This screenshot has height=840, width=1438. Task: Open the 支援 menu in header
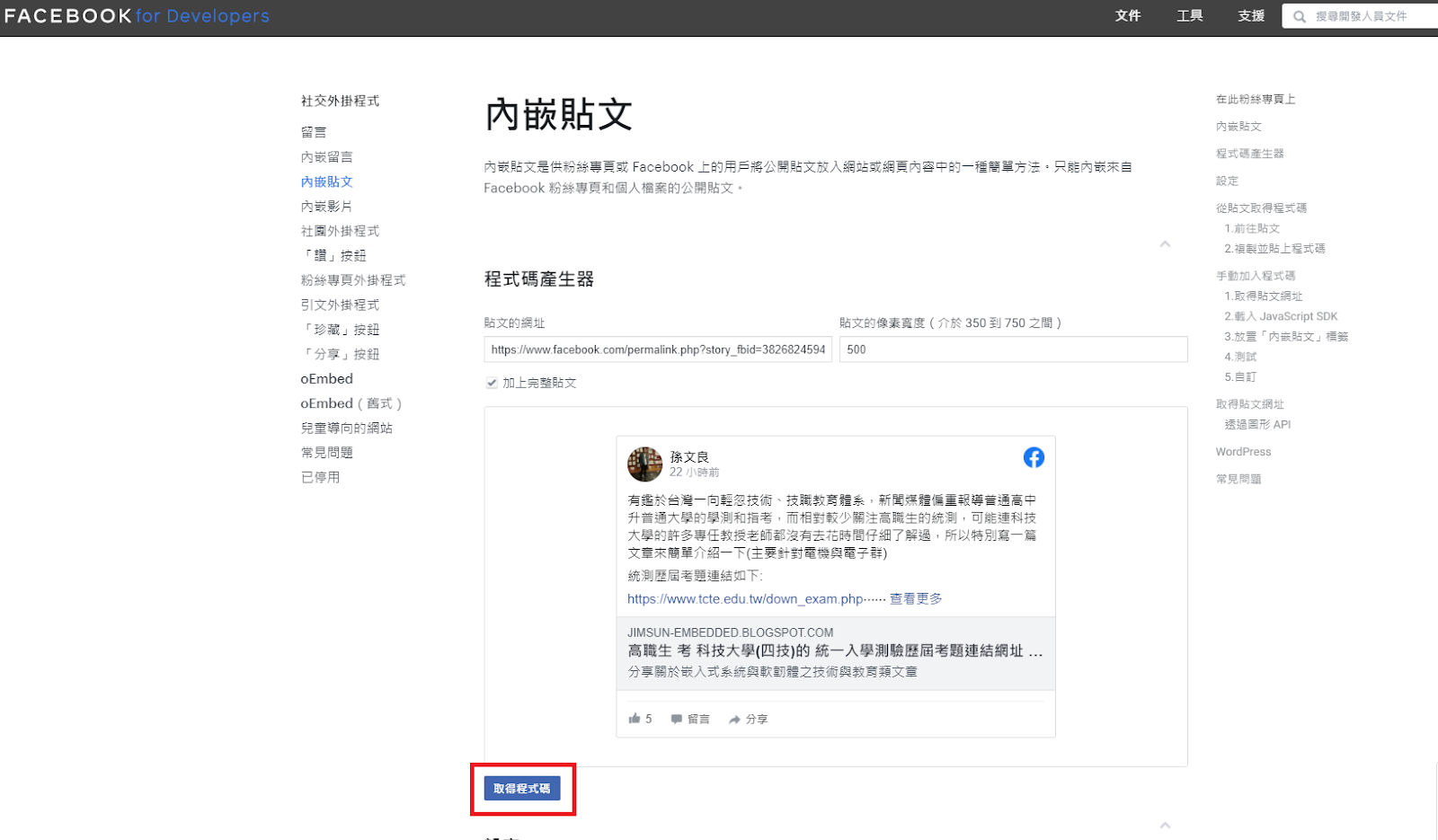click(x=1251, y=16)
